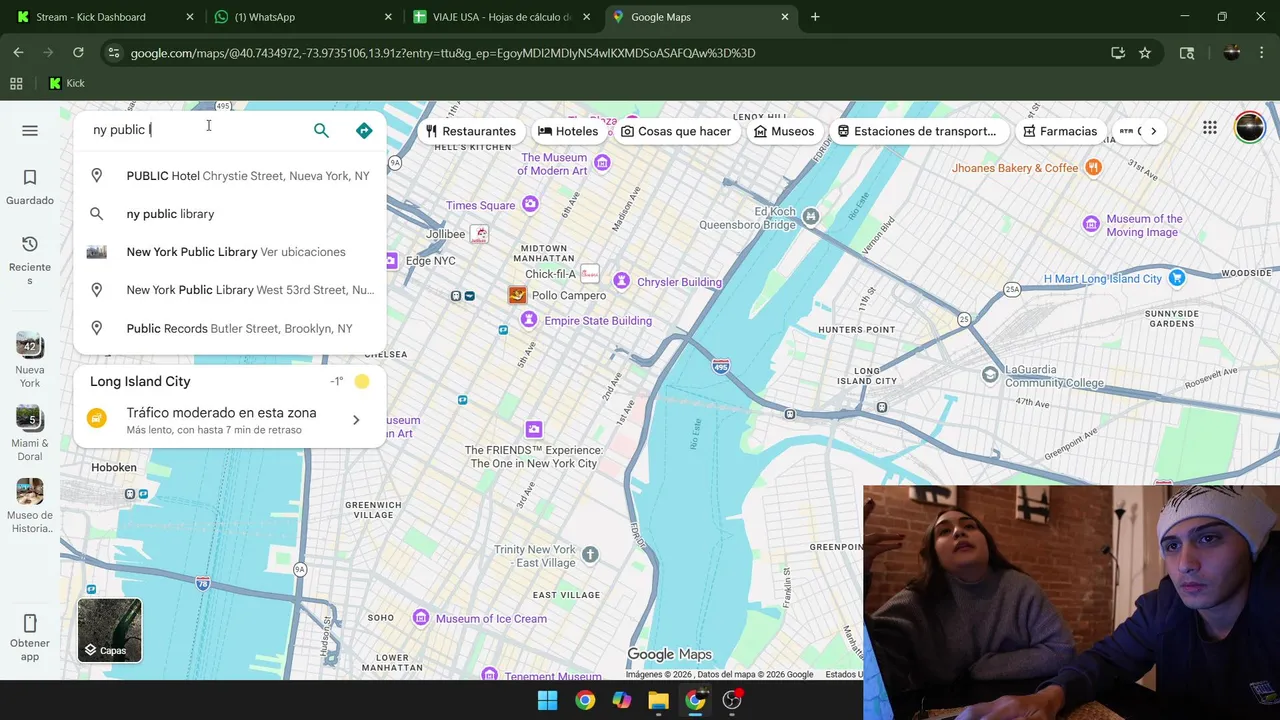The image size is (1280, 720).
Task: Filter map by Restaurantes chip
Action: tap(470, 131)
